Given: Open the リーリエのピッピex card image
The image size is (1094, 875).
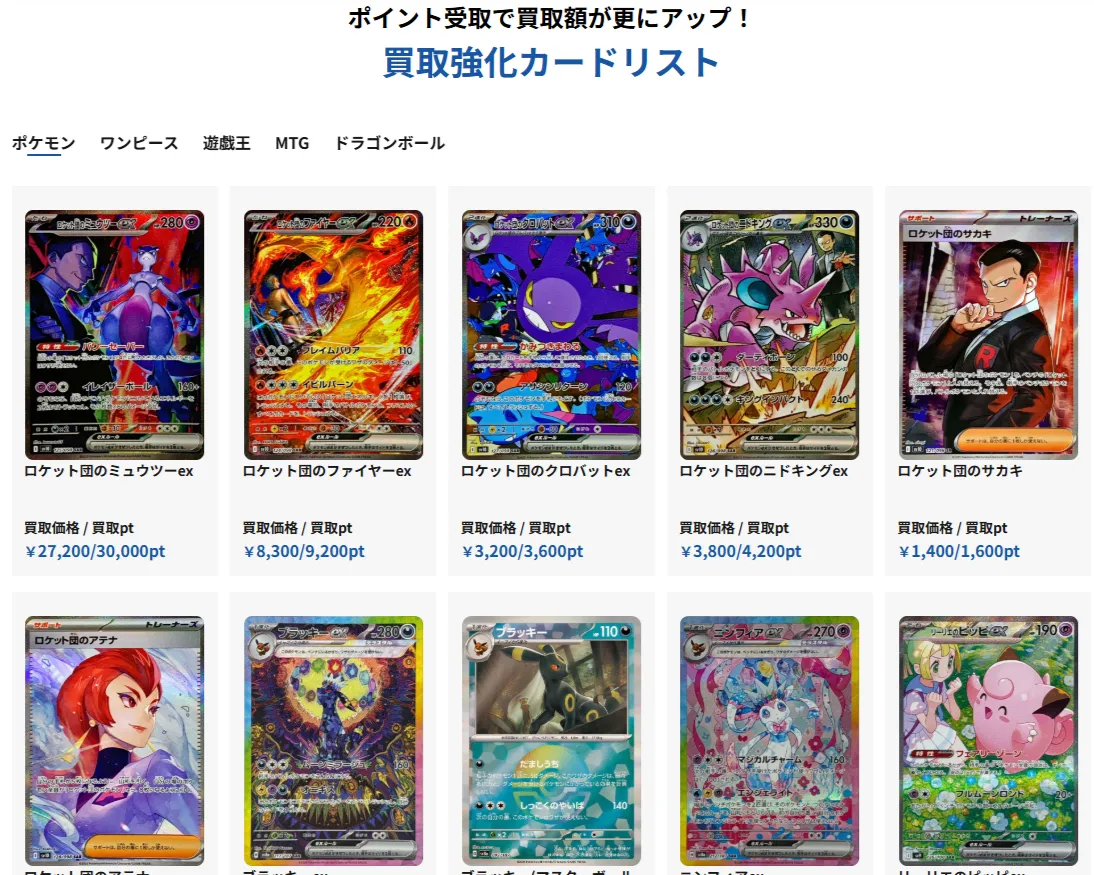Looking at the screenshot, I should tap(988, 741).
